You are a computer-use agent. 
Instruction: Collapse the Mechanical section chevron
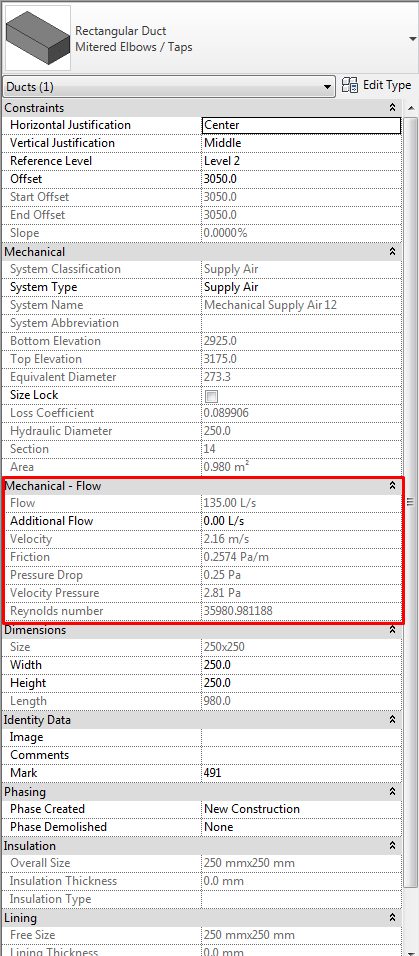[393, 252]
